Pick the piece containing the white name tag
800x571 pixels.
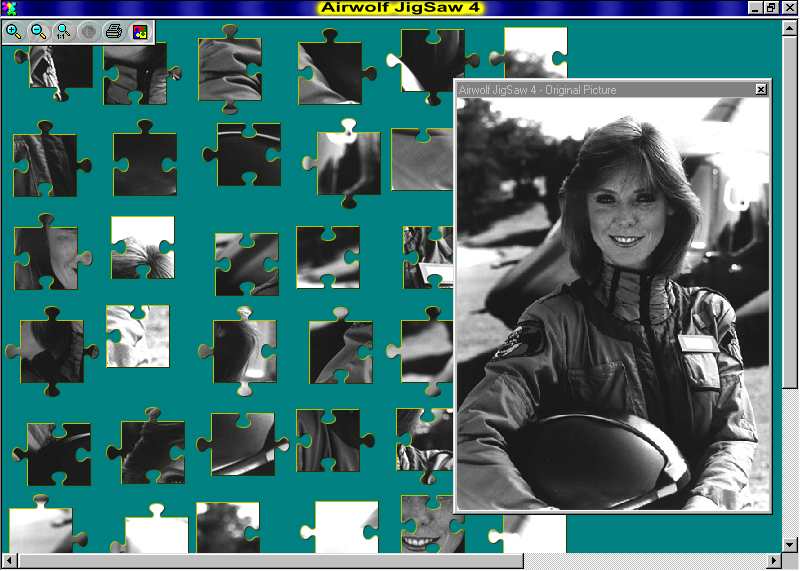(x=429, y=258)
